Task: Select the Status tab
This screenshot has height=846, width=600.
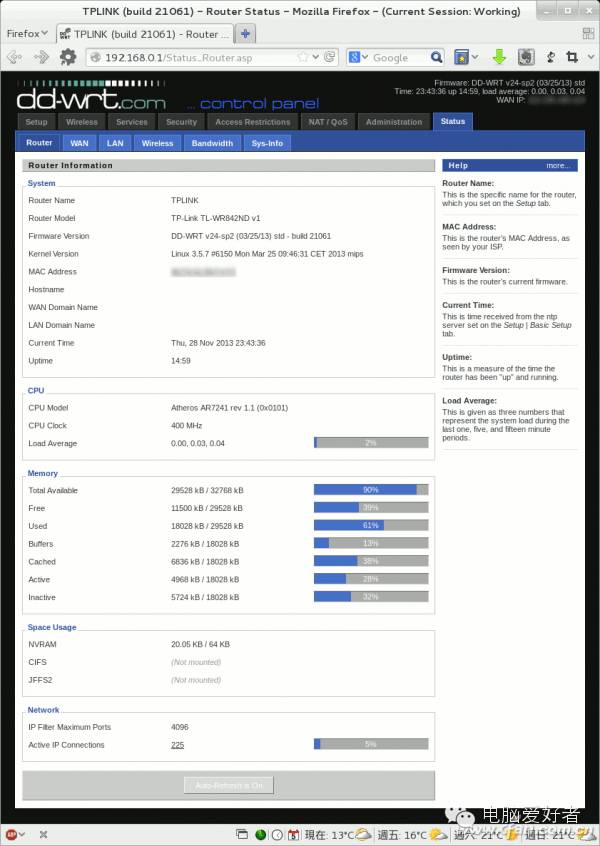Action: [453, 121]
